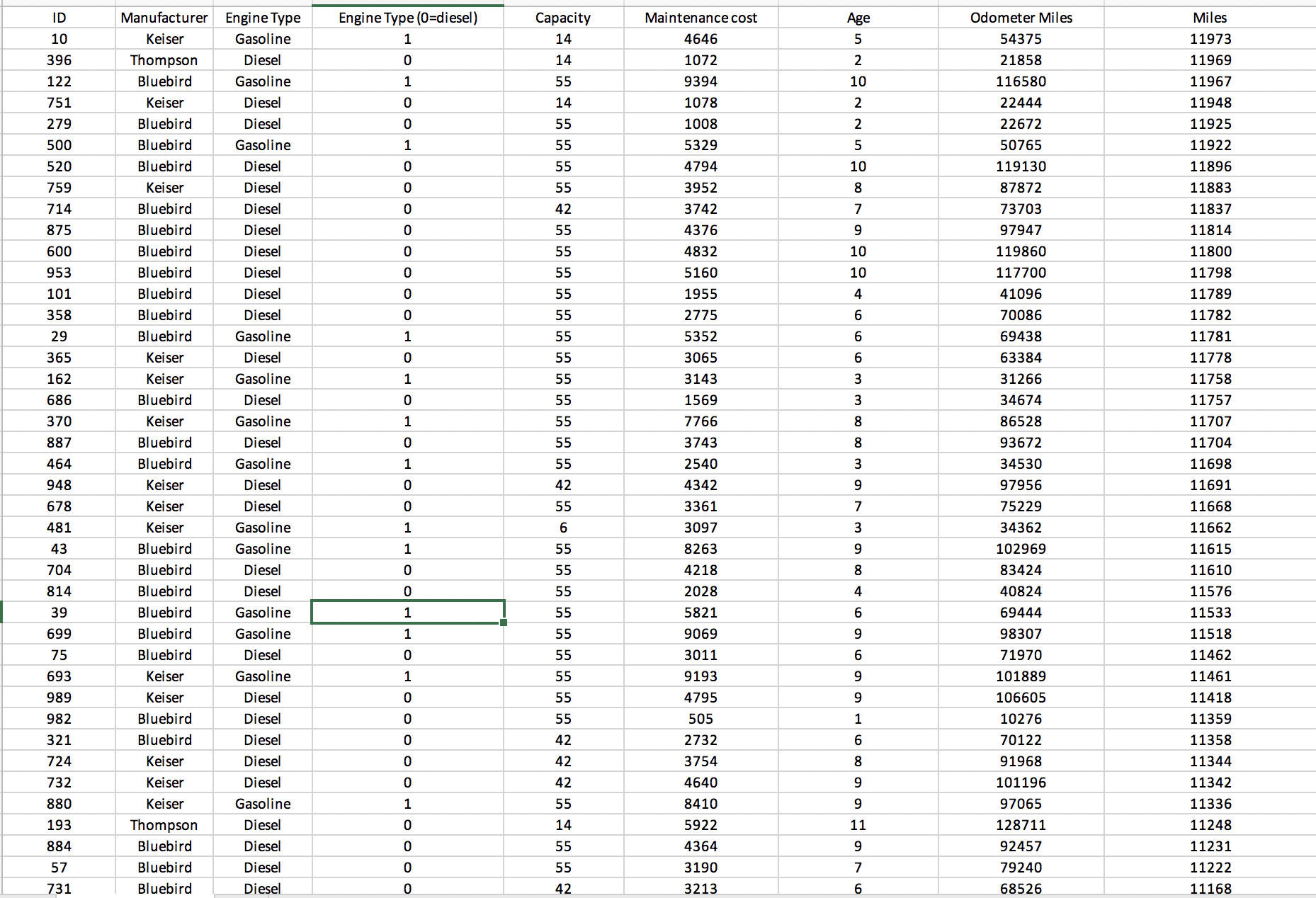Click the maintenance cost 505 for ID 982
Viewport: 1316px width, 898px height.
[x=701, y=719]
